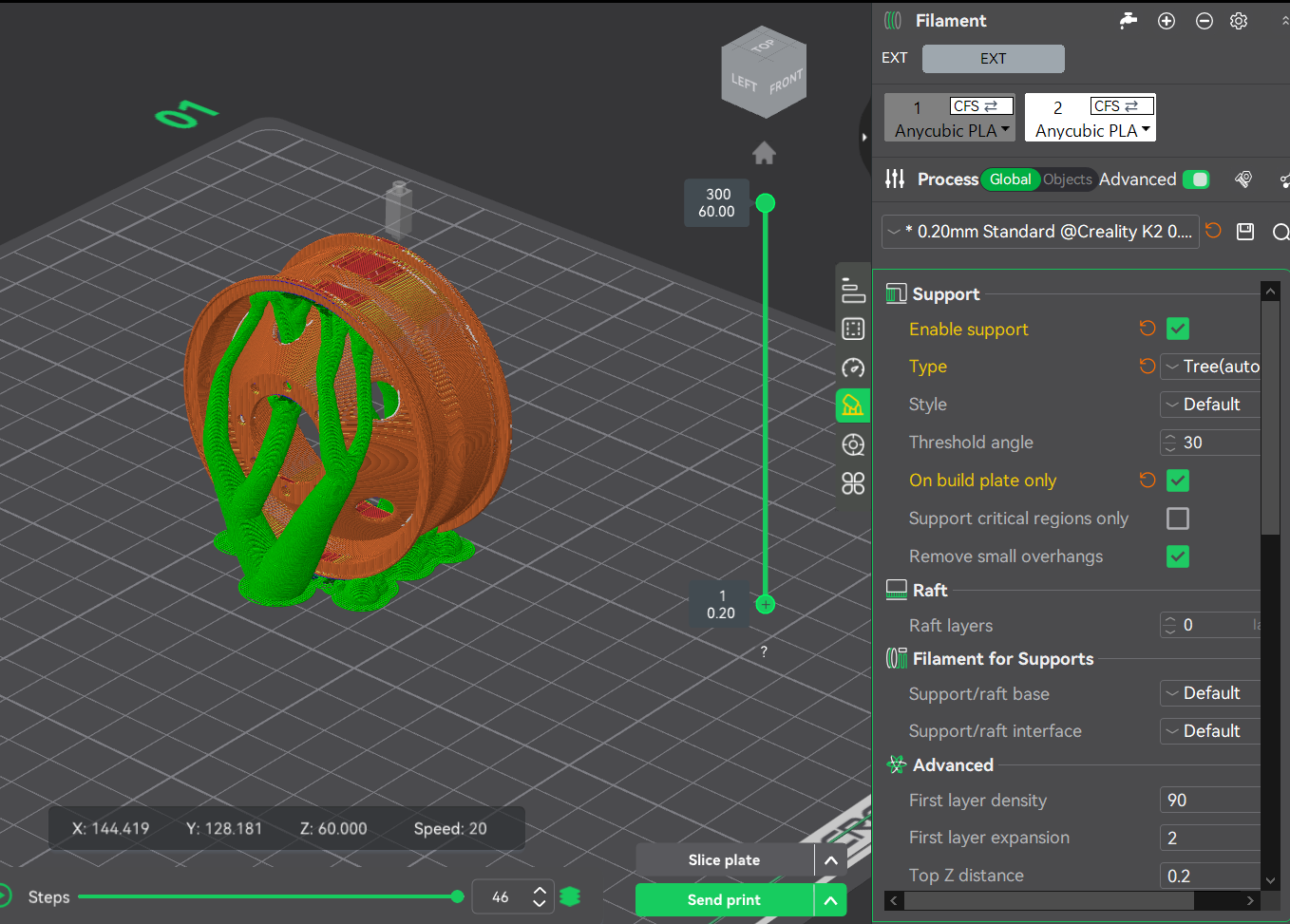Toggle the Advanced mode switch

click(1196, 179)
